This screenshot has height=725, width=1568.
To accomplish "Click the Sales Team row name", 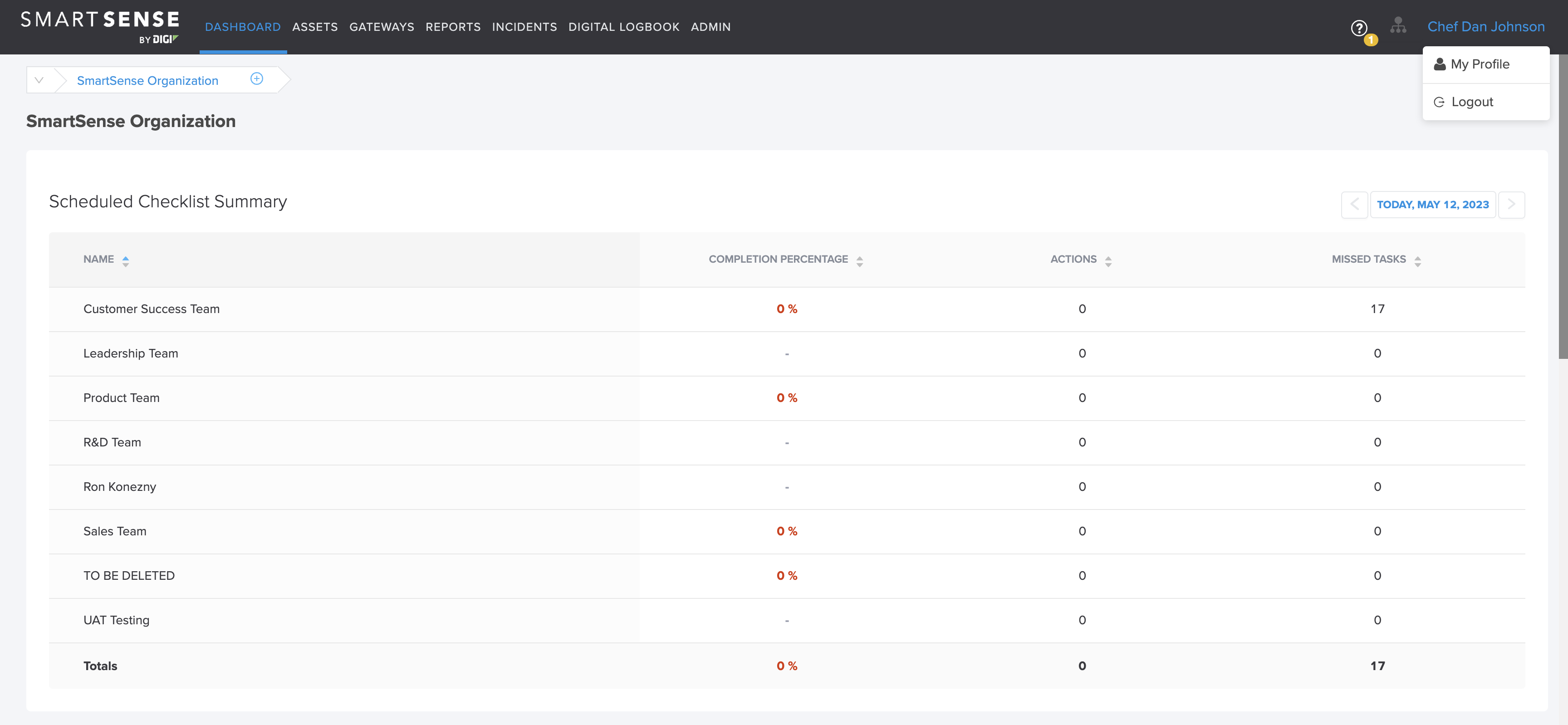I will pyautogui.click(x=114, y=531).
